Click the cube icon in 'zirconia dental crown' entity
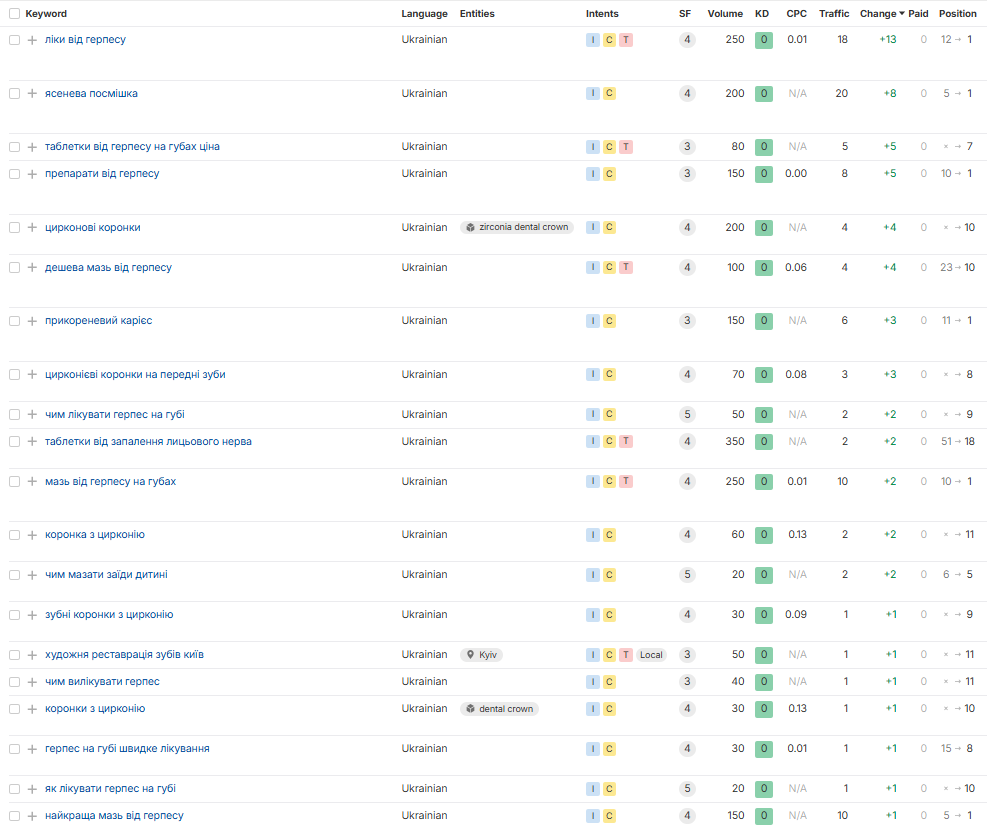 470,227
